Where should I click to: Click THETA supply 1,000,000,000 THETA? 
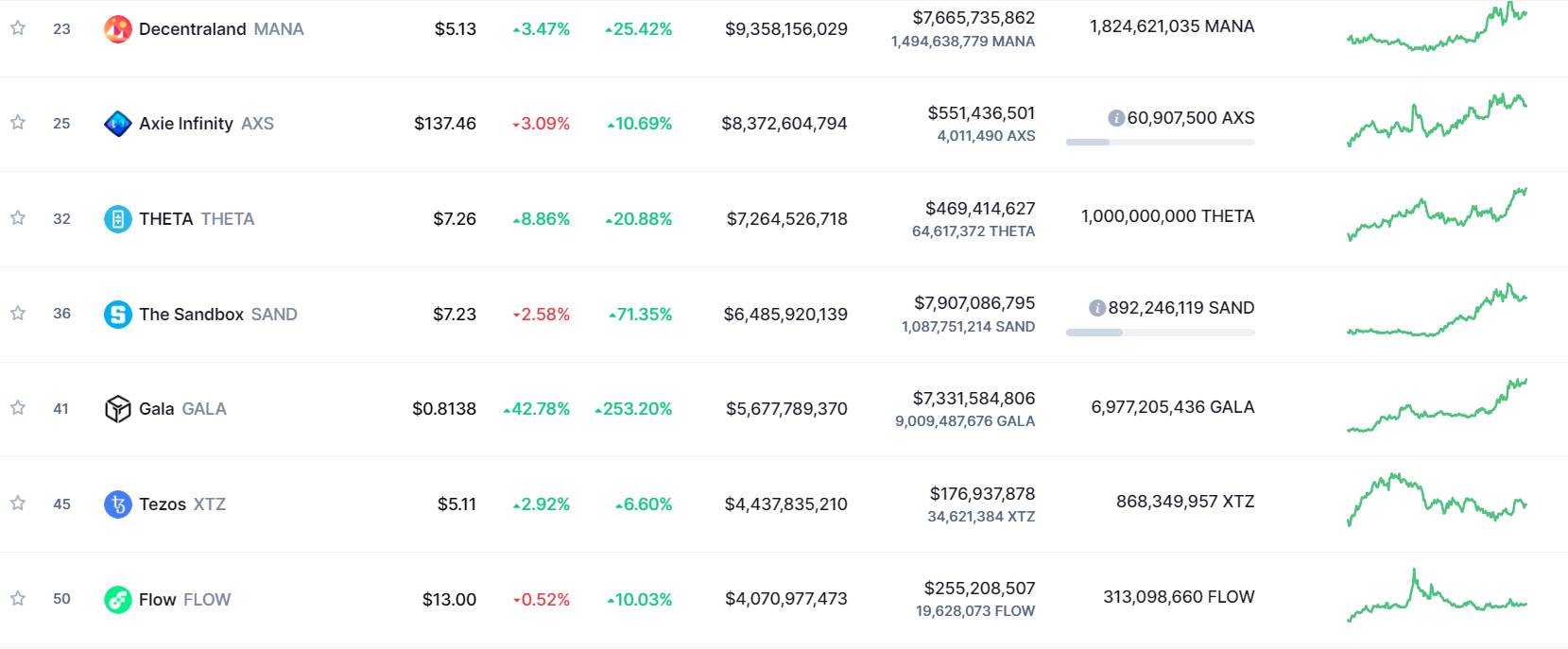tap(1168, 216)
